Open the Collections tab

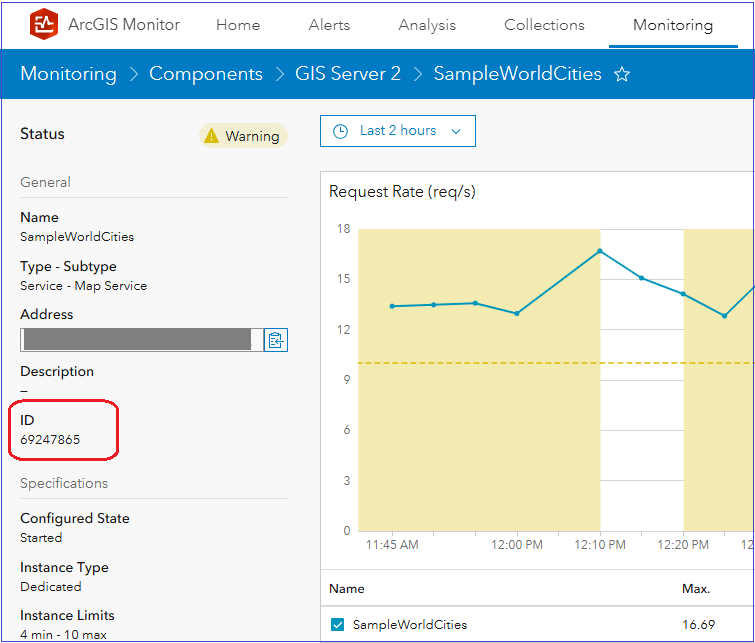coord(544,25)
